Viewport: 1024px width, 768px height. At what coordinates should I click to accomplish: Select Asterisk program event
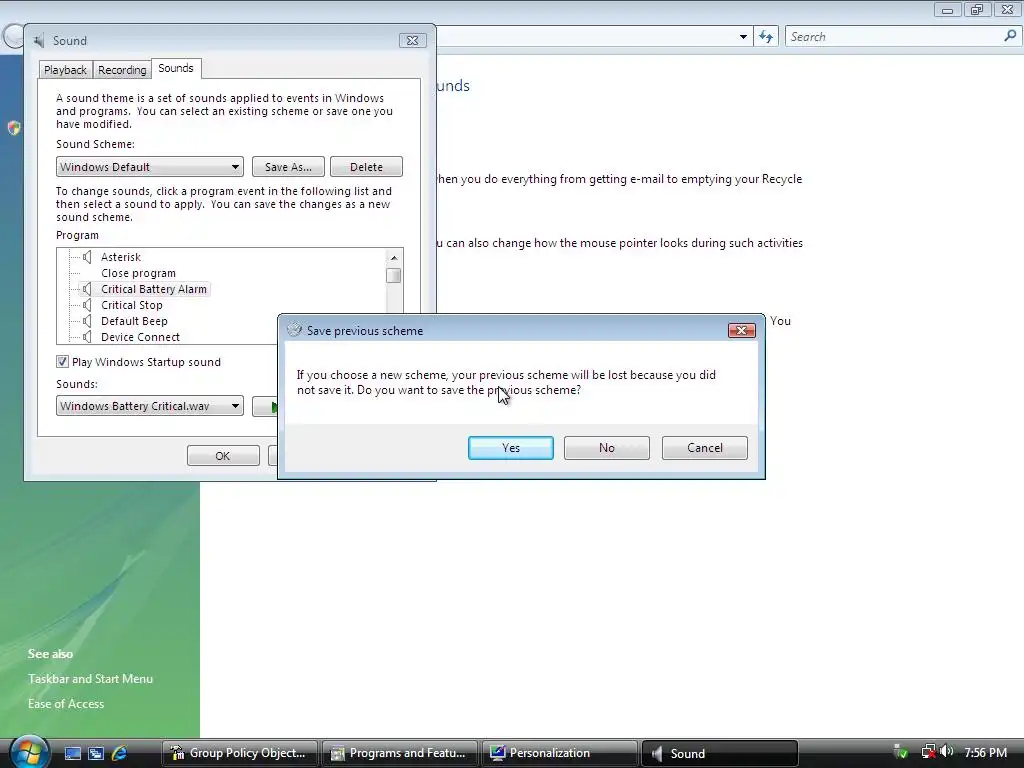point(121,257)
